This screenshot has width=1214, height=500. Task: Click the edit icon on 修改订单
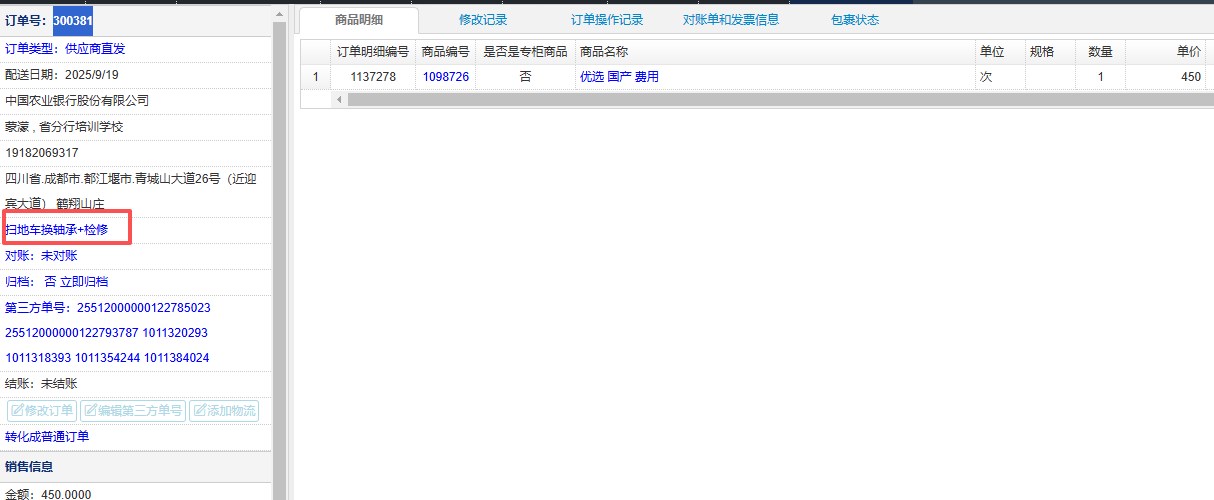pos(16,411)
